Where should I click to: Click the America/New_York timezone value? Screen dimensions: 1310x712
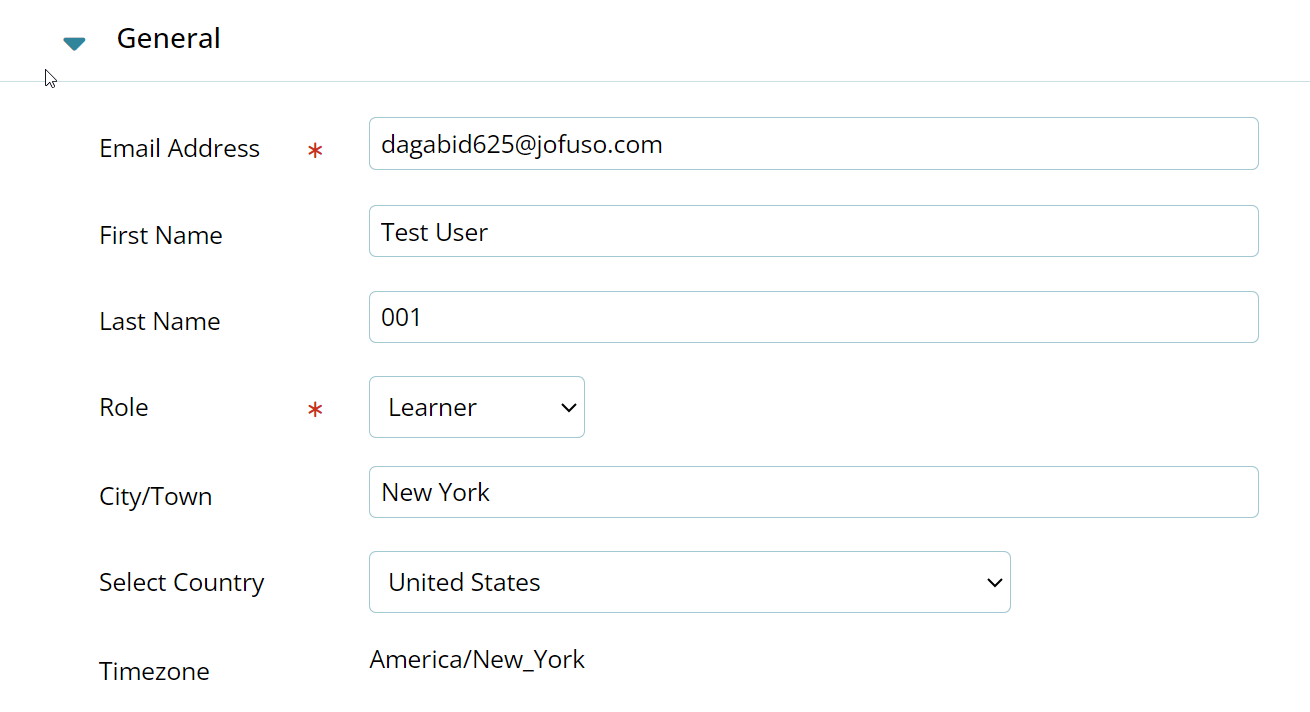[x=477, y=660]
